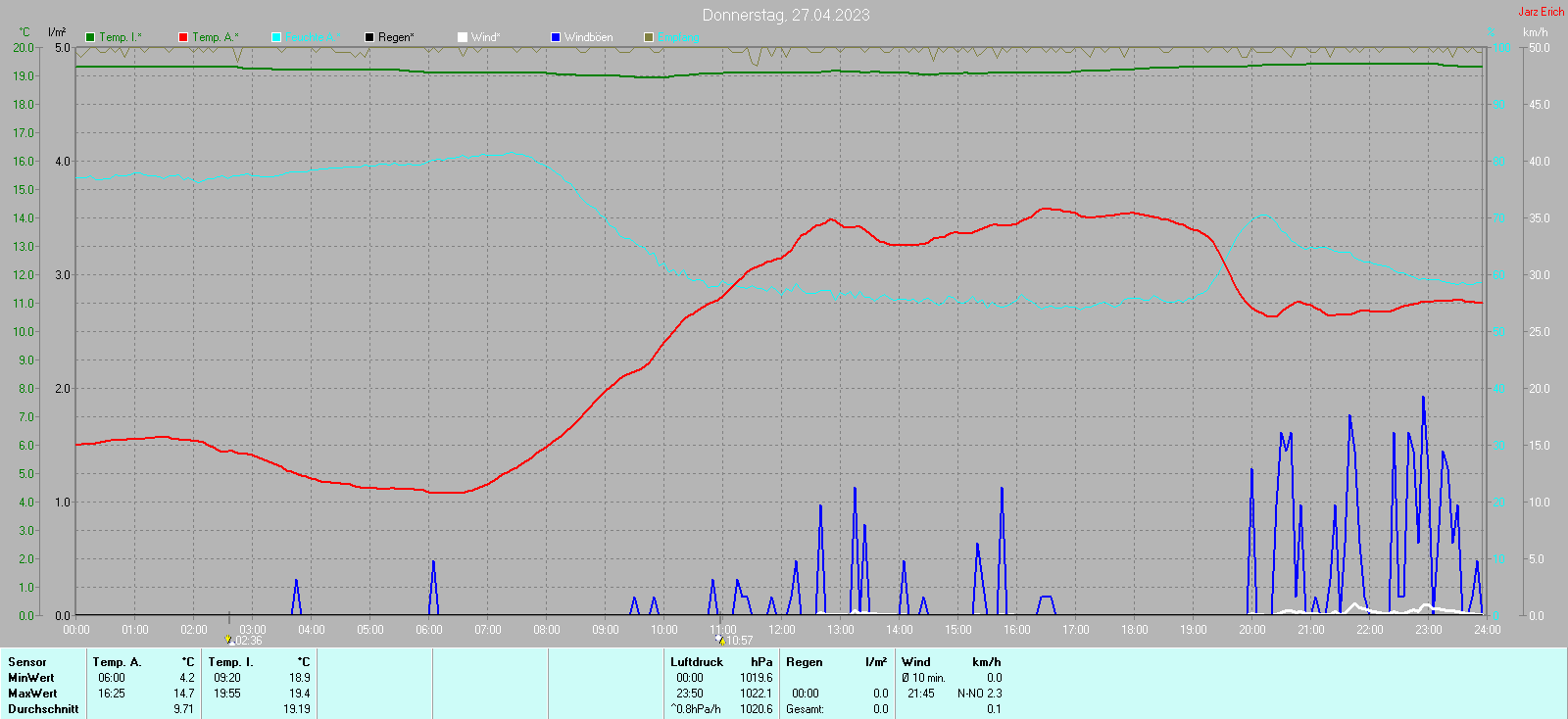This screenshot has height=719, width=1568.
Task: Click the 12:00 time axis label
Action: click(x=781, y=630)
